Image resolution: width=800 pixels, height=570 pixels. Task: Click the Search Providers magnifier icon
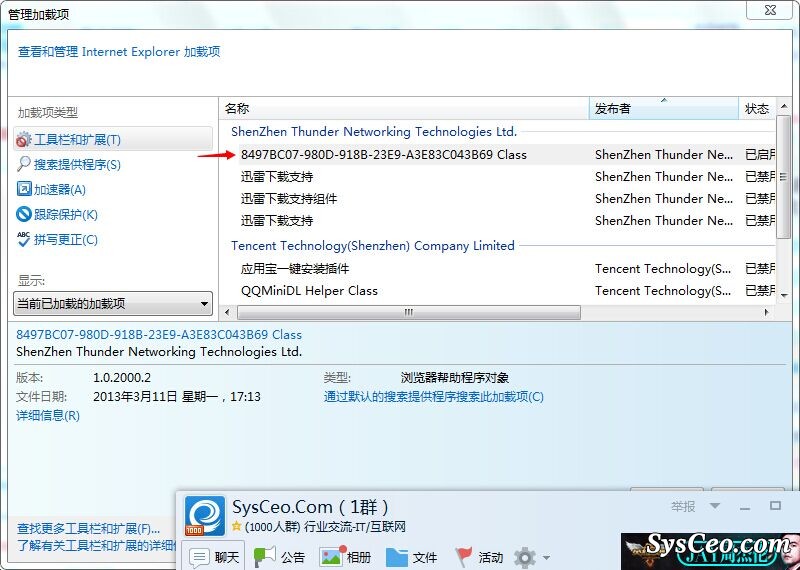[x=23, y=164]
